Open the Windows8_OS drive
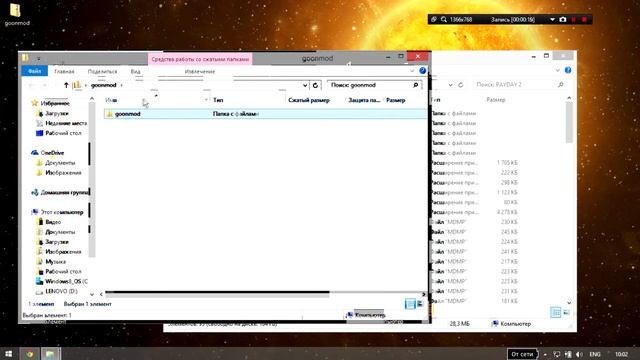Image resolution: width=640 pixels, height=360 pixels. pyautogui.click(x=62, y=281)
